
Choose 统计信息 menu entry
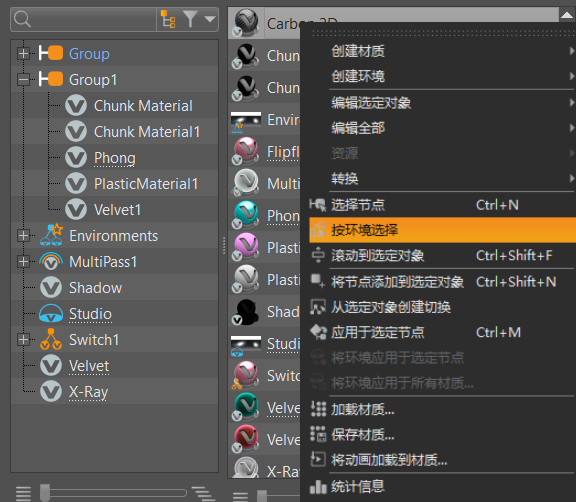coord(443,486)
